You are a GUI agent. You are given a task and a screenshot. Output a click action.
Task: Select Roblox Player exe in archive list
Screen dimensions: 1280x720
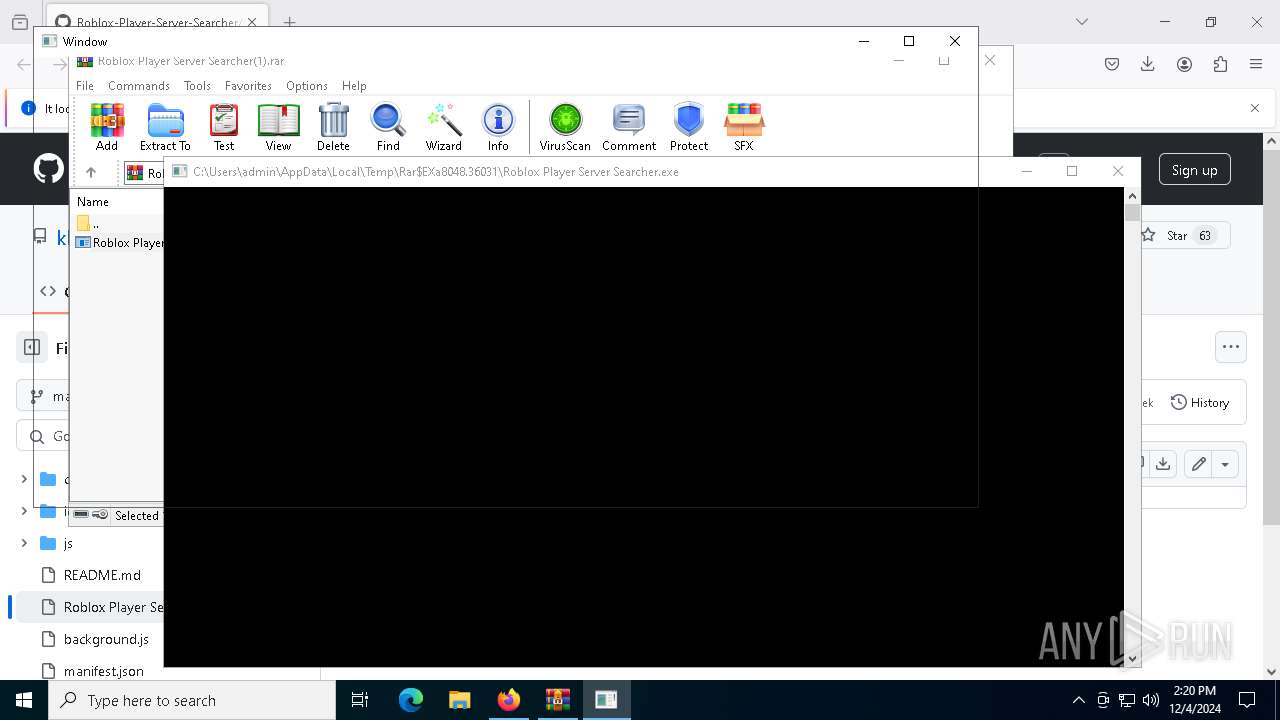pyautogui.click(x=120, y=243)
